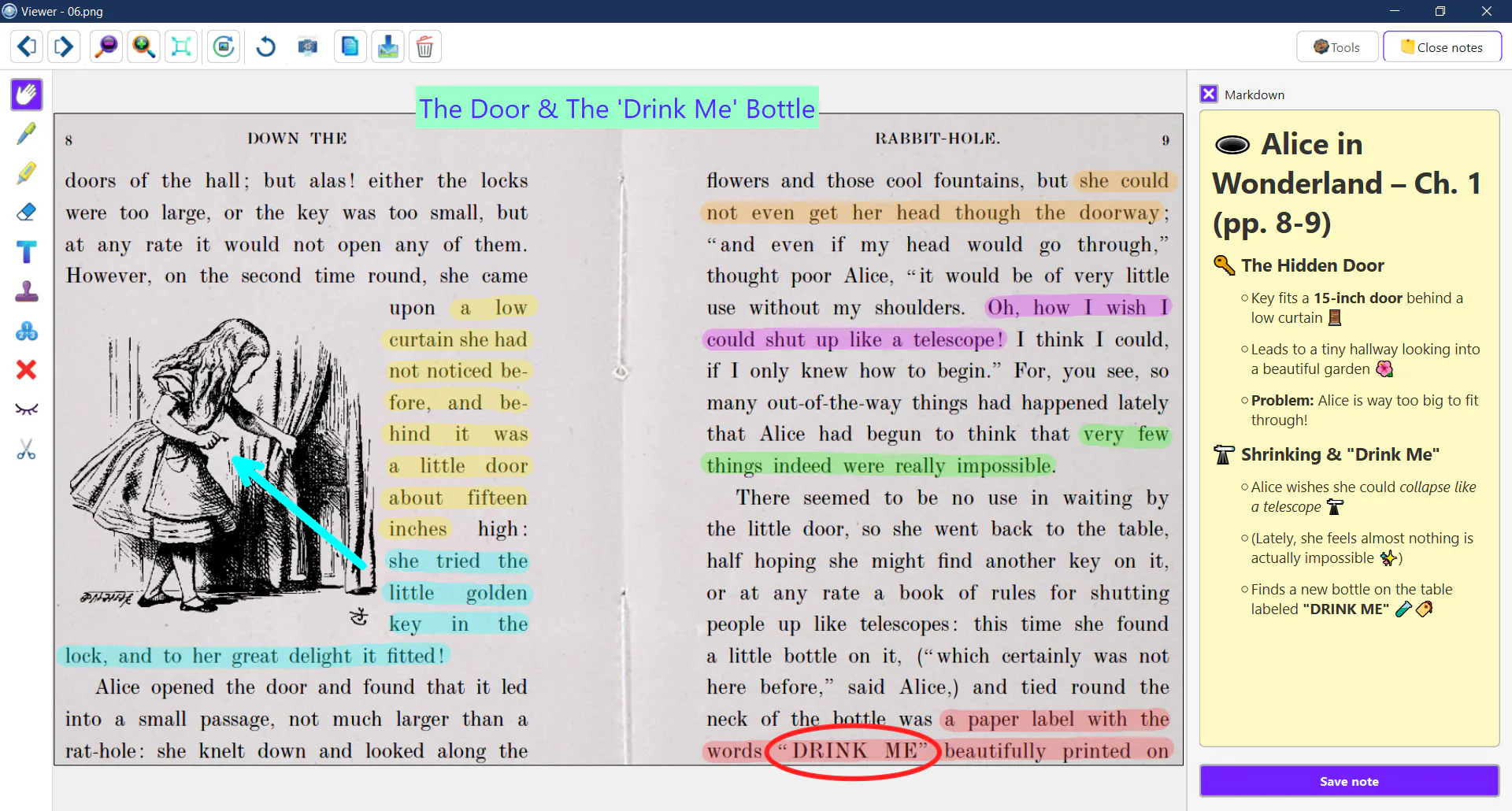
Task: Select the numbered step markers tool
Action: click(27, 331)
